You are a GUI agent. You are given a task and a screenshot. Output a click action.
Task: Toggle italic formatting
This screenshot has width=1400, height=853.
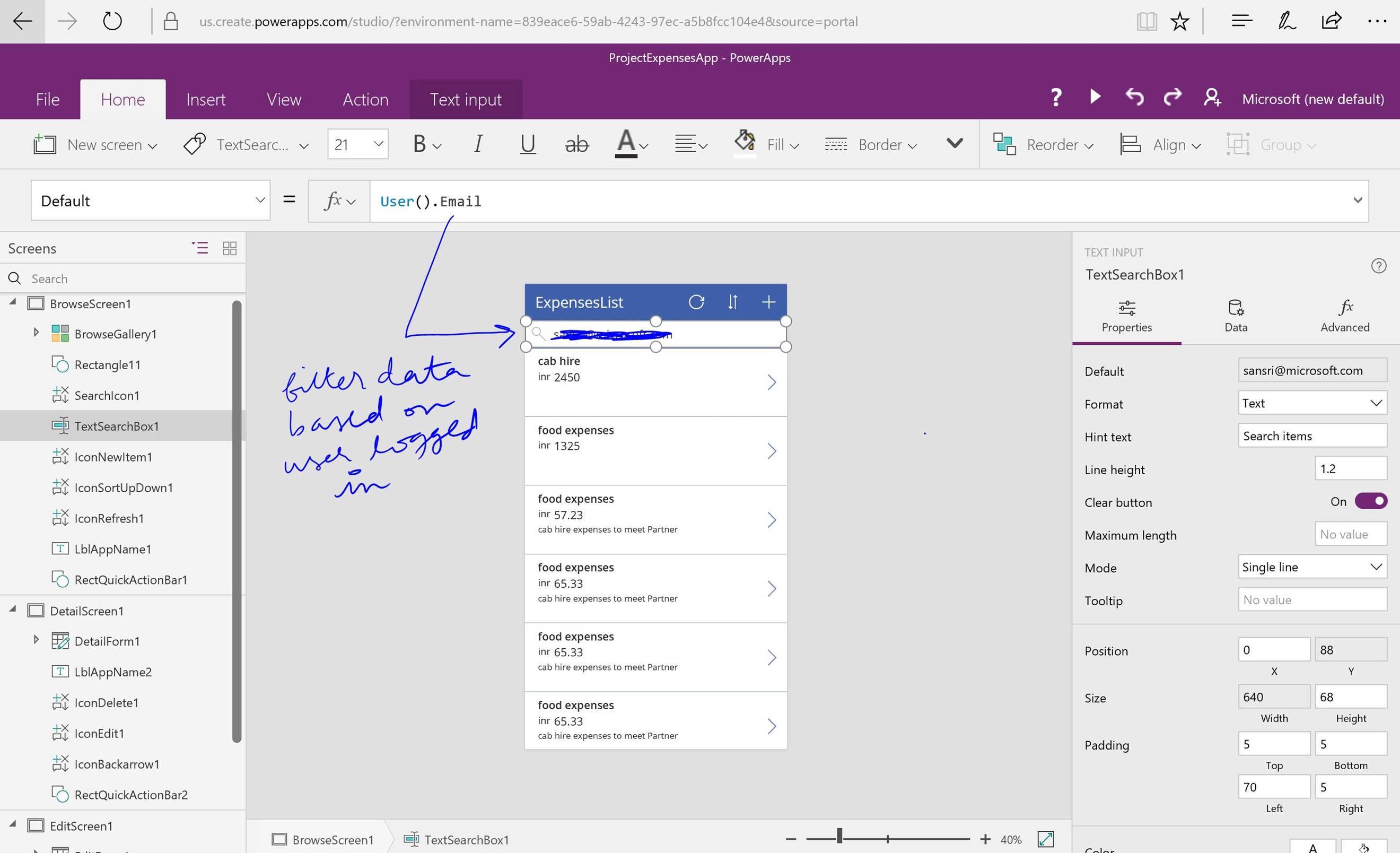tap(478, 144)
